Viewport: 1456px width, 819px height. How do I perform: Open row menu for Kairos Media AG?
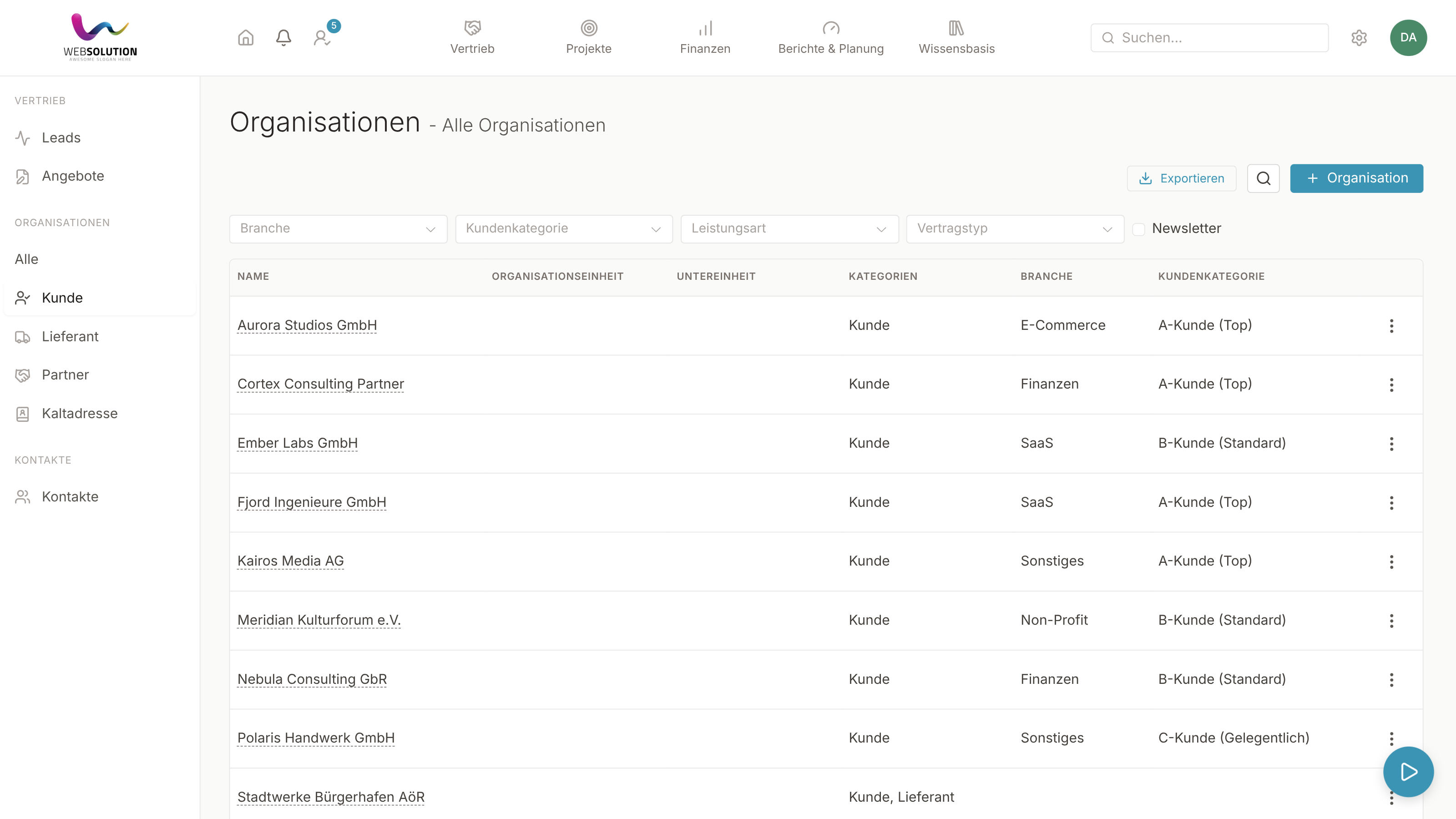click(x=1391, y=562)
